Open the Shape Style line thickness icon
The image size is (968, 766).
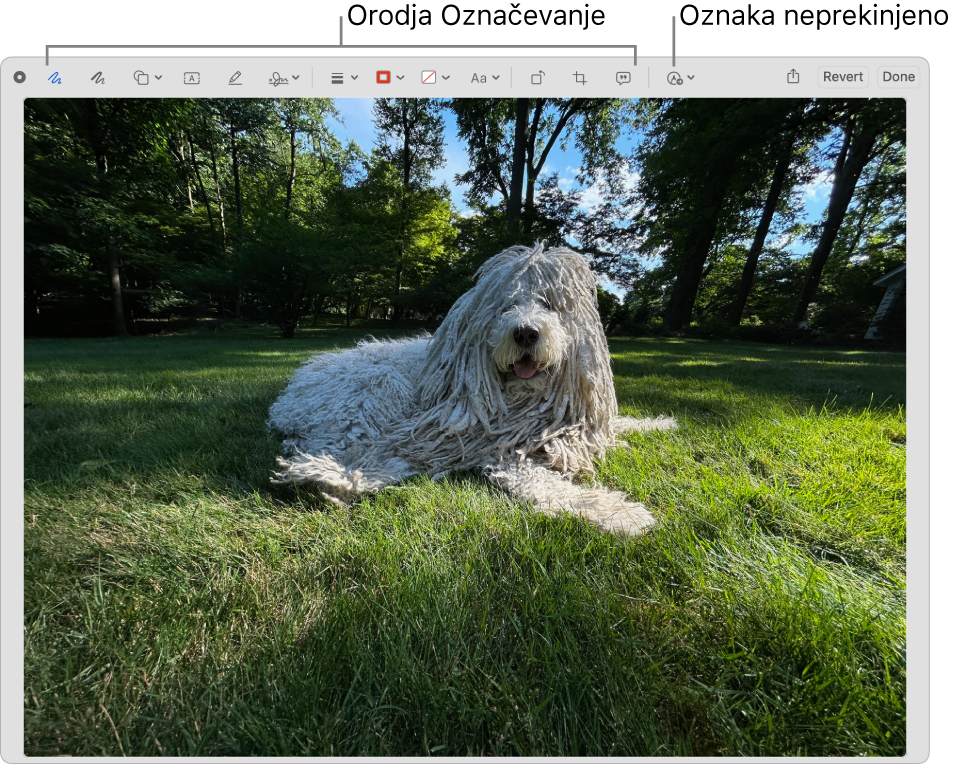click(x=337, y=78)
